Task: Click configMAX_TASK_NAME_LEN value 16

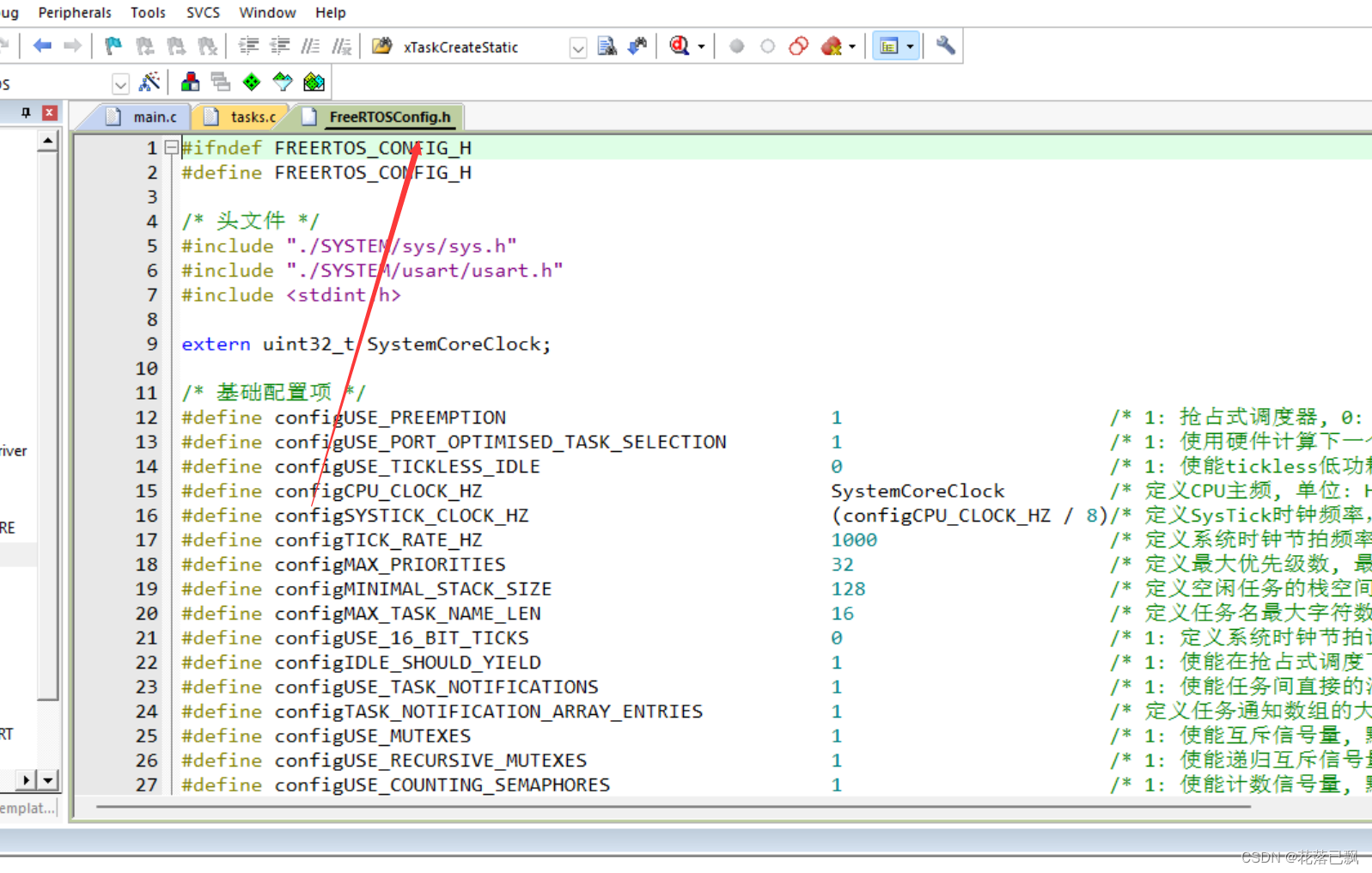Action: point(842,614)
